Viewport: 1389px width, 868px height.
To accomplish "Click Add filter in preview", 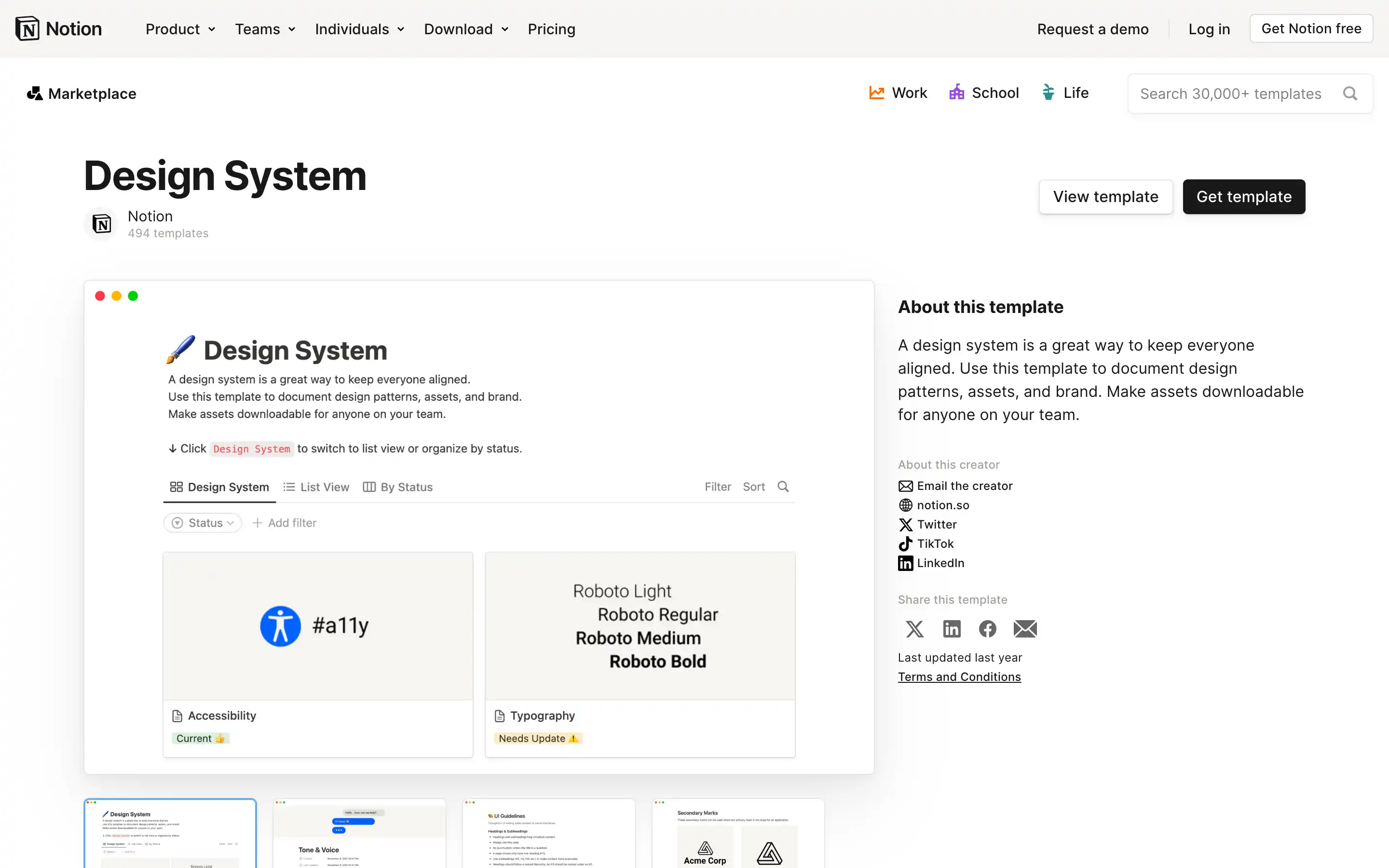I will tap(285, 523).
